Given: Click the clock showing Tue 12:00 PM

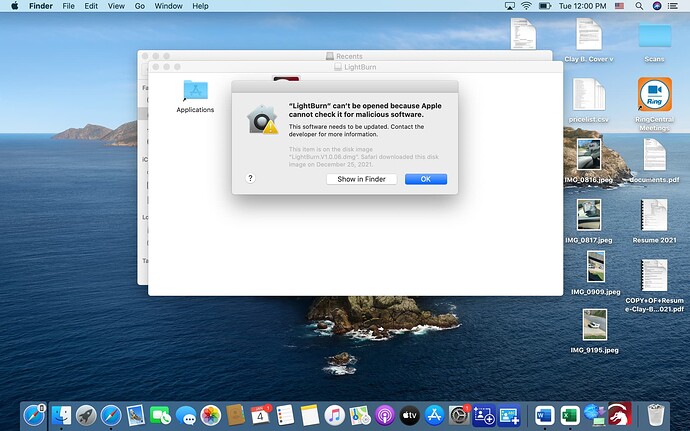Looking at the screenshot, I should [582, 6].
